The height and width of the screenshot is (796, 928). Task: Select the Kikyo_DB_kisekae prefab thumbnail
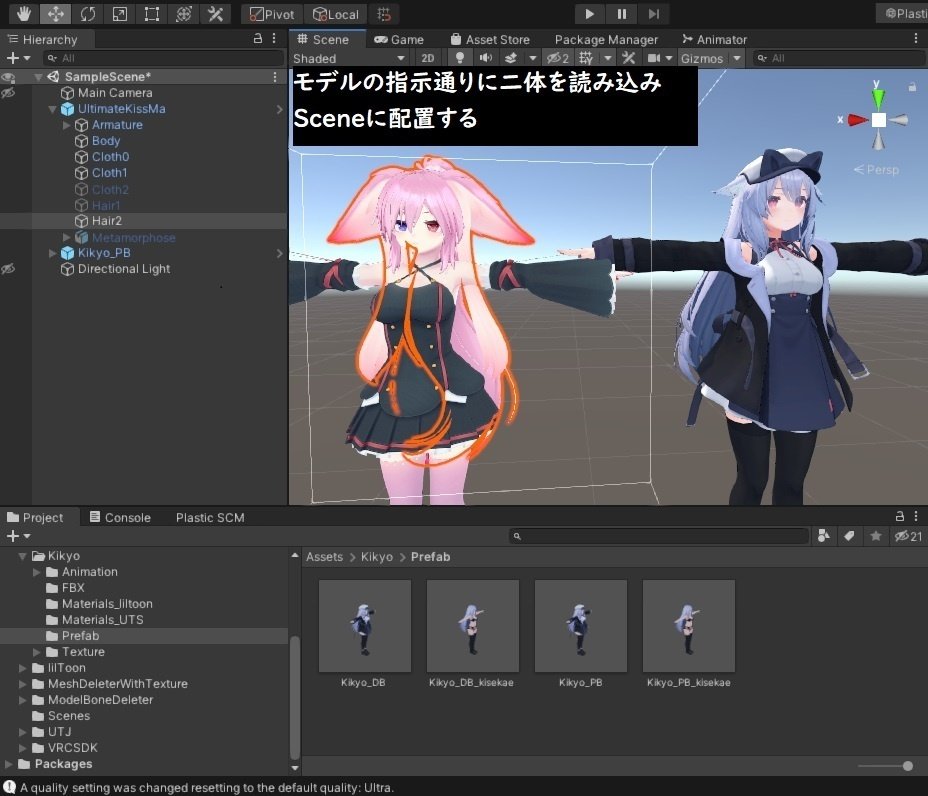pyautogui.click(x=472, y=626)
